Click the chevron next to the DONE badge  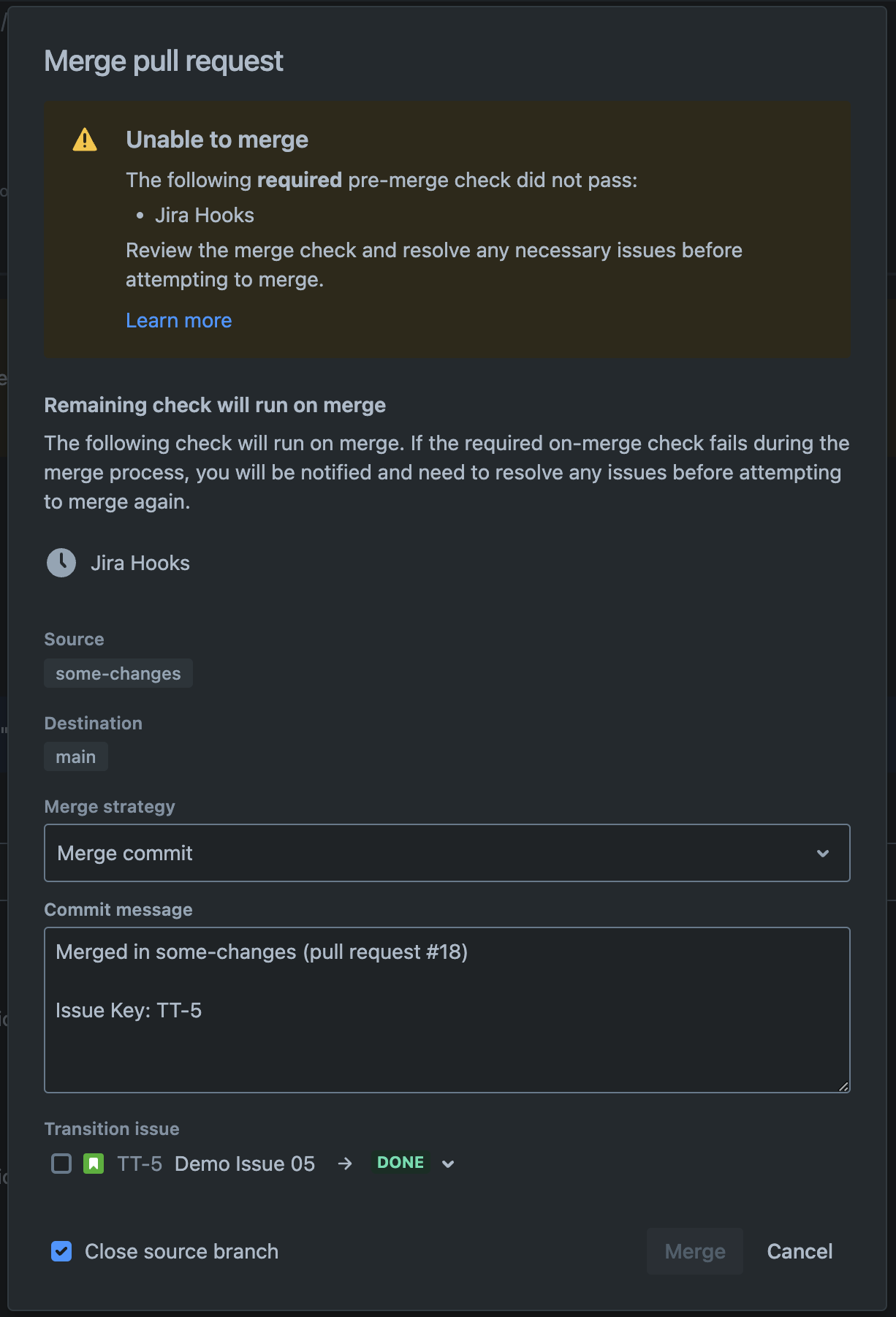coord(448,1164)
